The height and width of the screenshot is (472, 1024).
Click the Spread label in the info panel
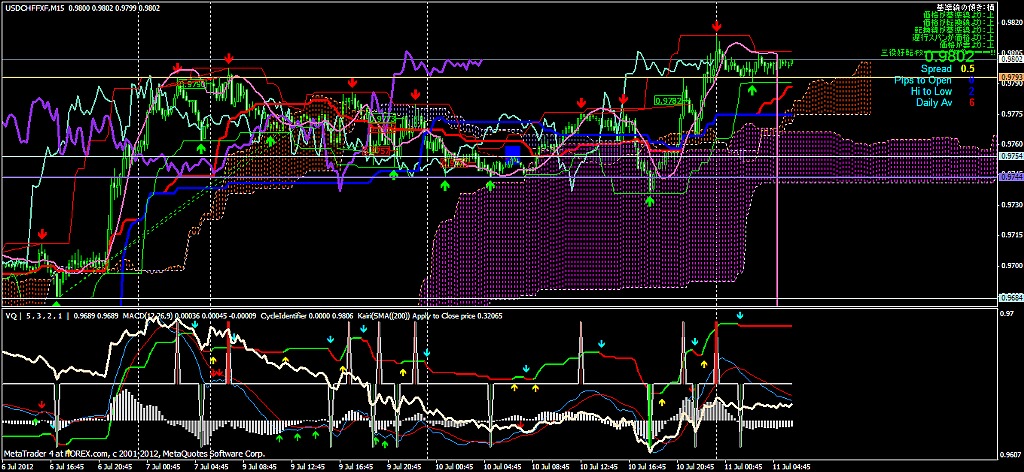coord(936,69)
